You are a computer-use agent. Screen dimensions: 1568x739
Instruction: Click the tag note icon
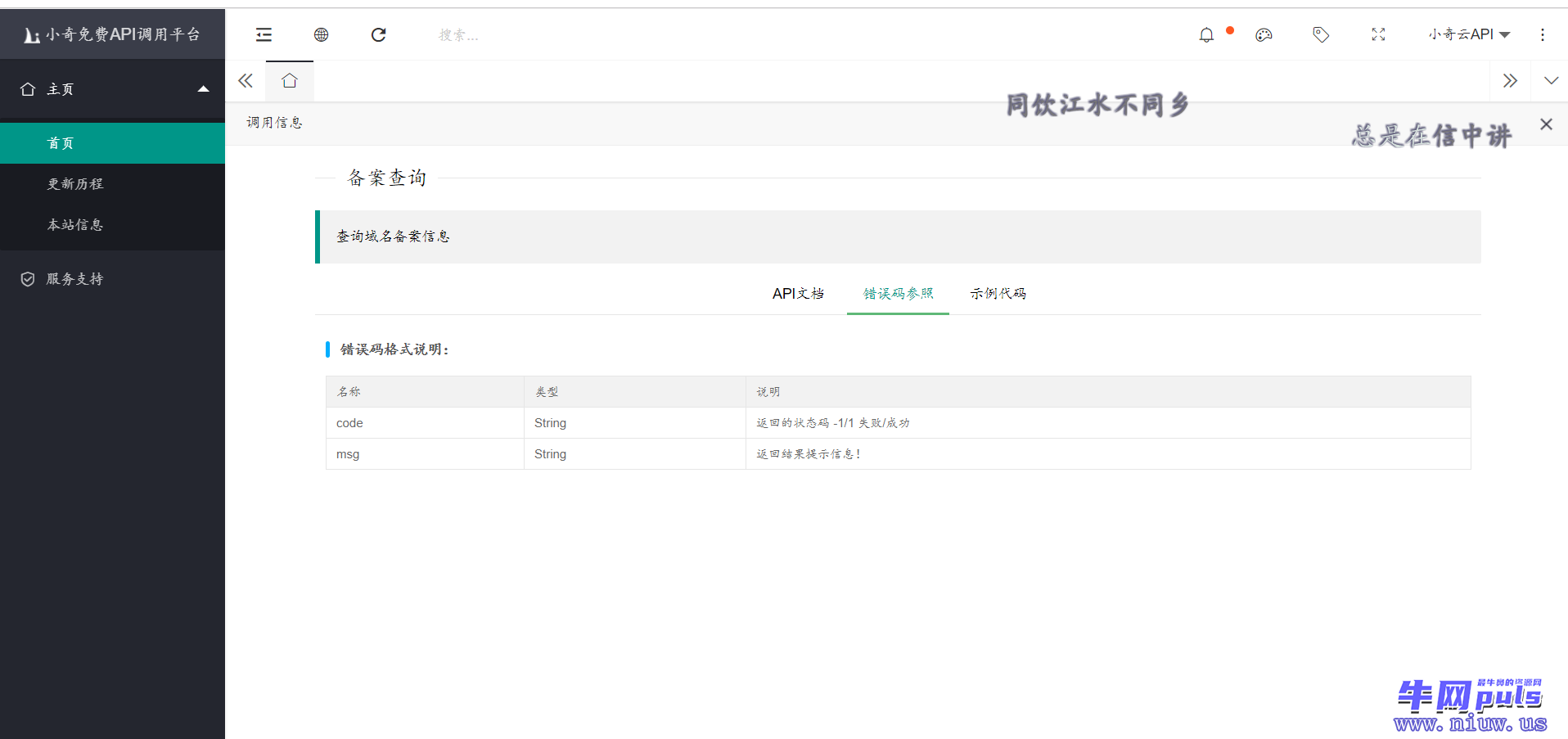[x=1321, y=34]
